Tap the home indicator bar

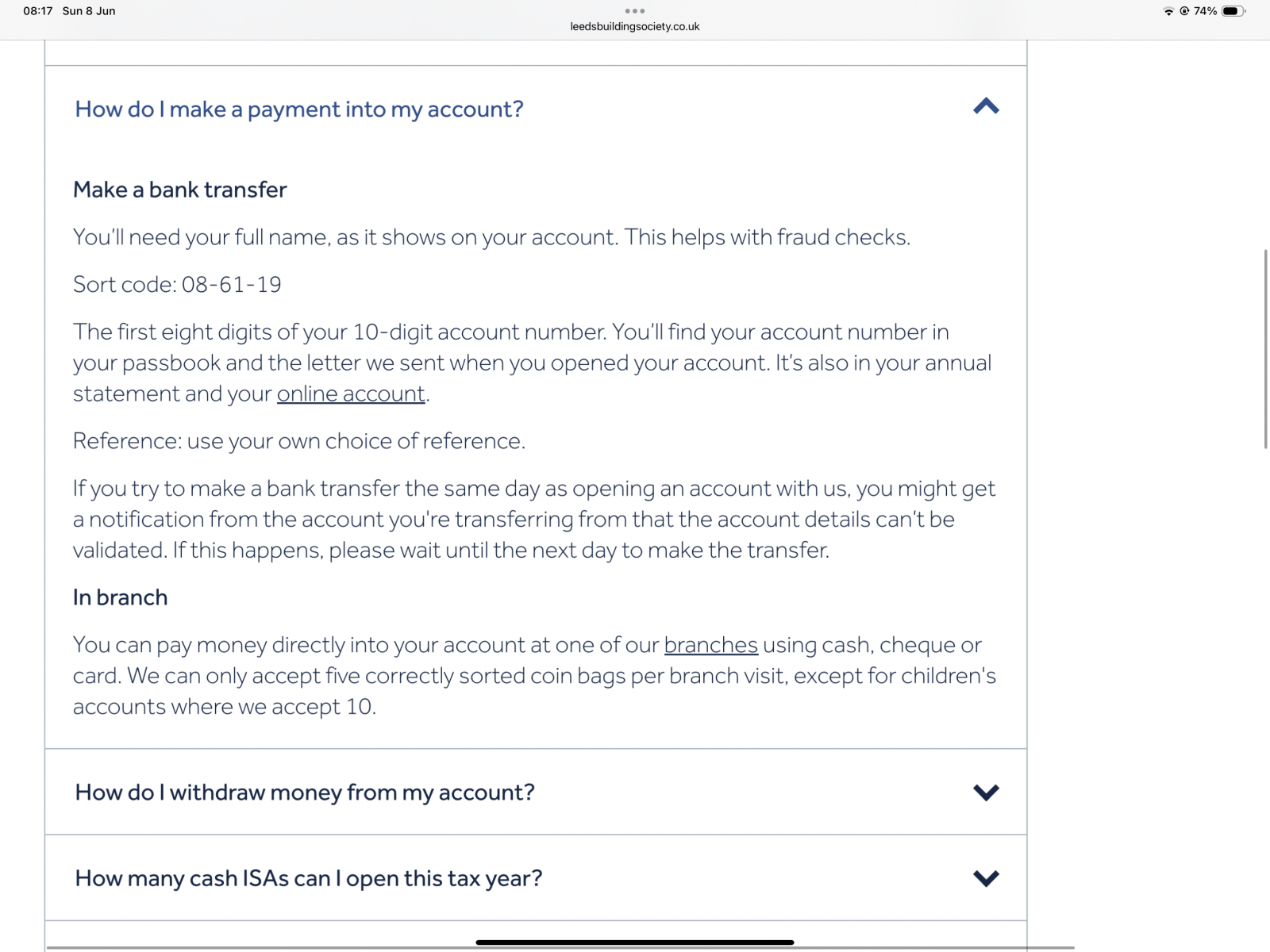(635, 942)
